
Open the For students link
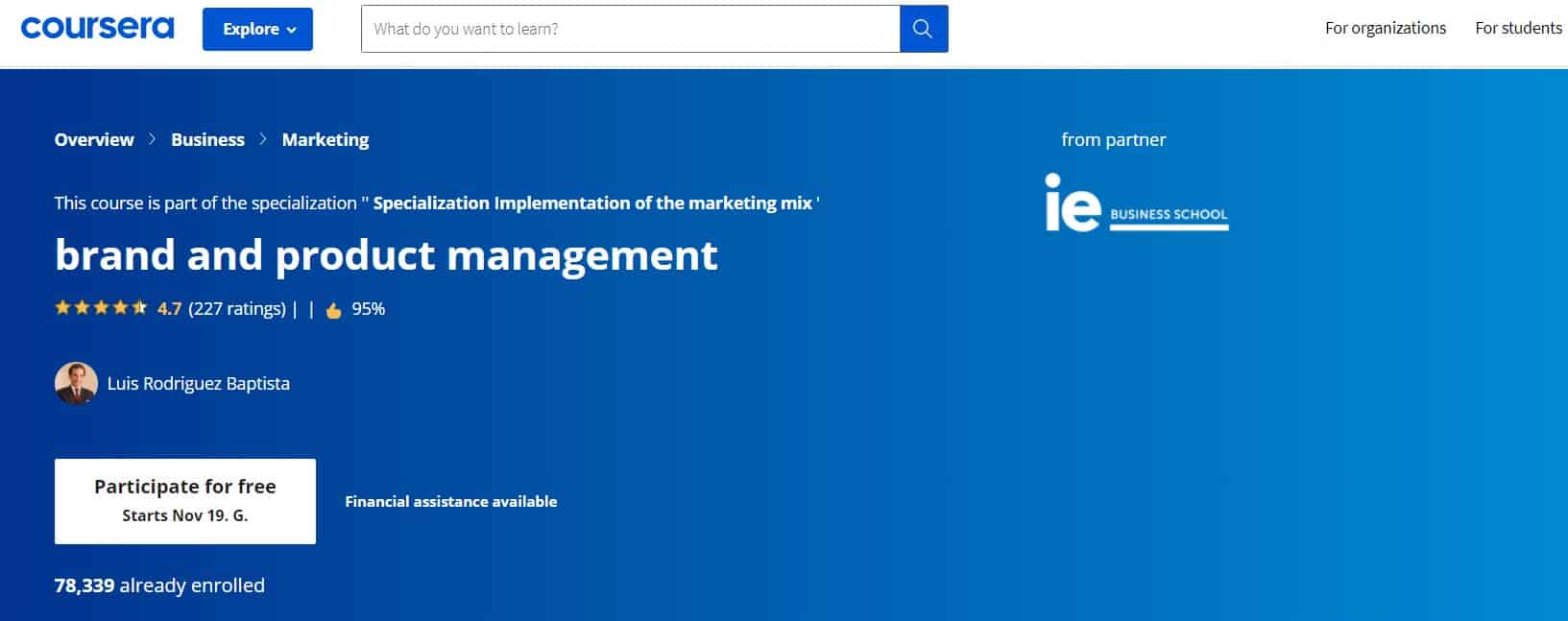[x=1519, y=28]
